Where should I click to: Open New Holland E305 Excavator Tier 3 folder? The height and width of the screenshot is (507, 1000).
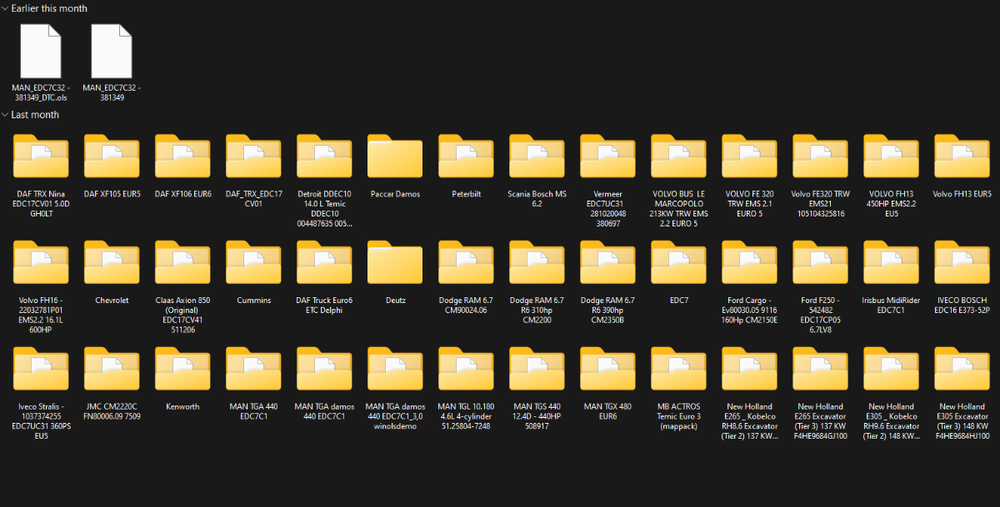(x=962, y=369)
